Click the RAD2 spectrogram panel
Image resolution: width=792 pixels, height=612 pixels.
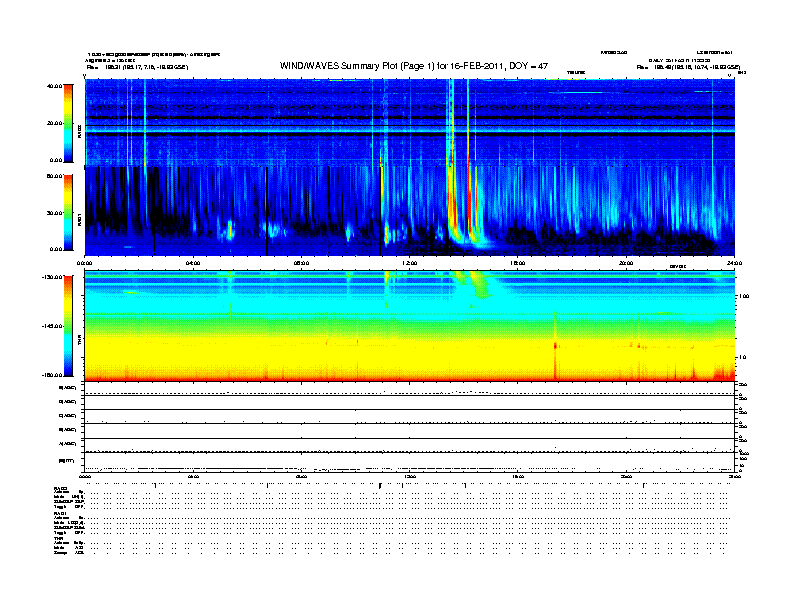click(x=410, y=122)
